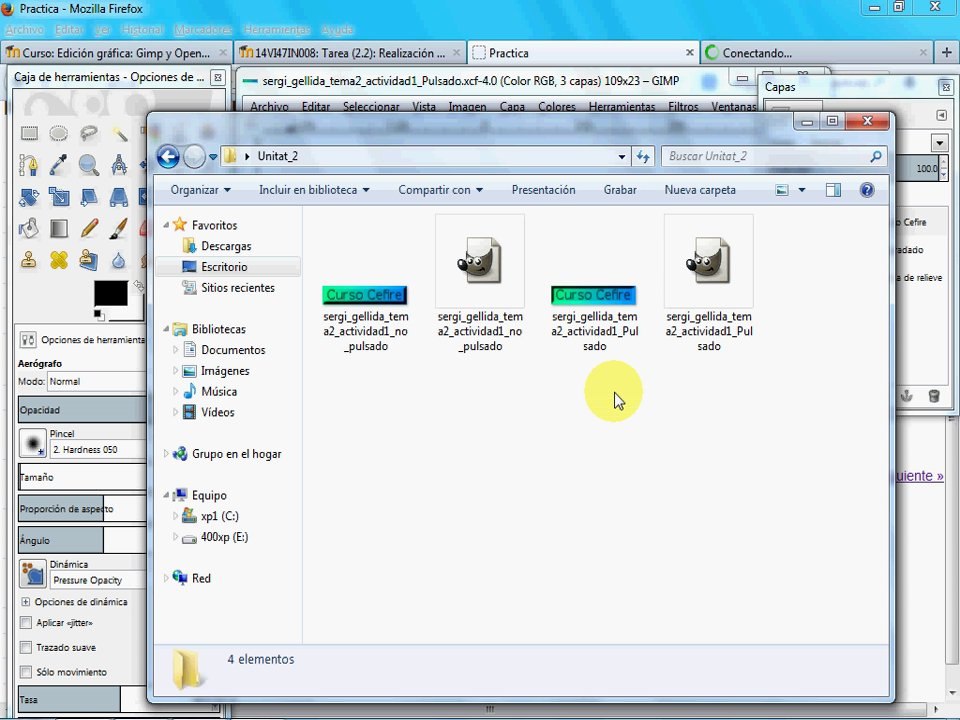Image resolution: width=960 pixels, height=720 pixels.
Task: Click the black foreground color swatch
Action: pyautogui.click(x=111, y=294)
